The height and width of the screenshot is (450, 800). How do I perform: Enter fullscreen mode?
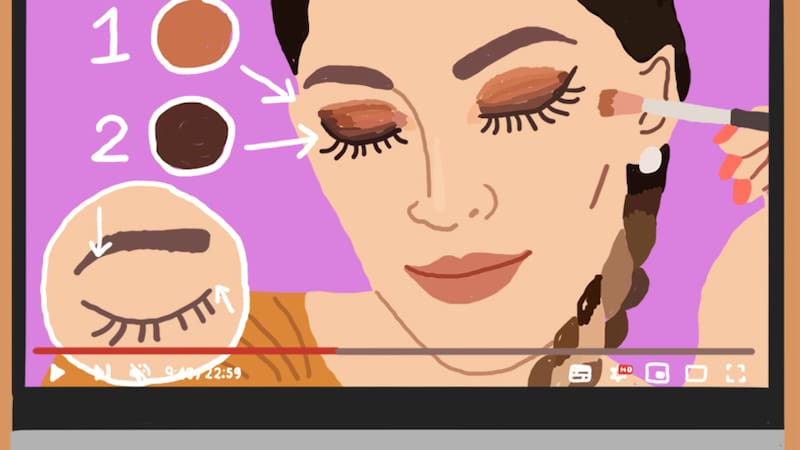[736, 373]
